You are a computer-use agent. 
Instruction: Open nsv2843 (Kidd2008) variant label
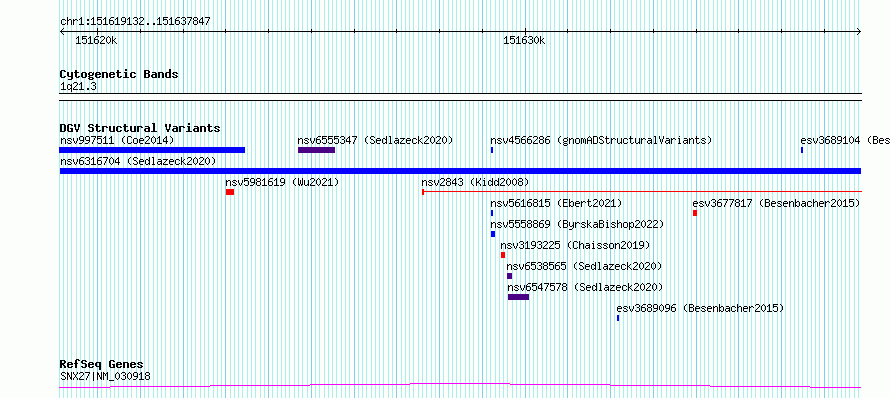click(x=475, y=182)
